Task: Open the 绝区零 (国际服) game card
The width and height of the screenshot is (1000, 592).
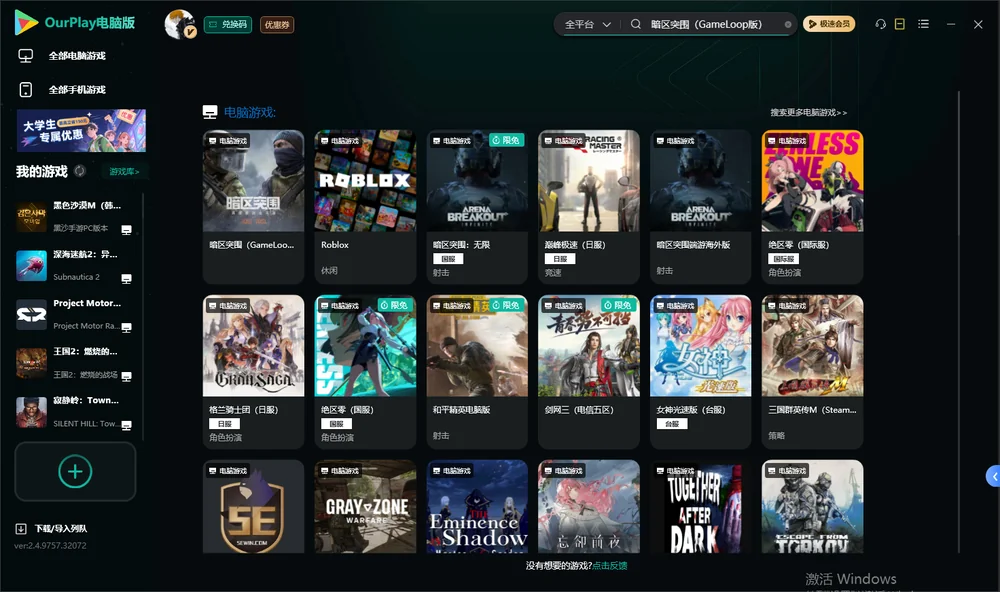Action: [x=812, y=206]
